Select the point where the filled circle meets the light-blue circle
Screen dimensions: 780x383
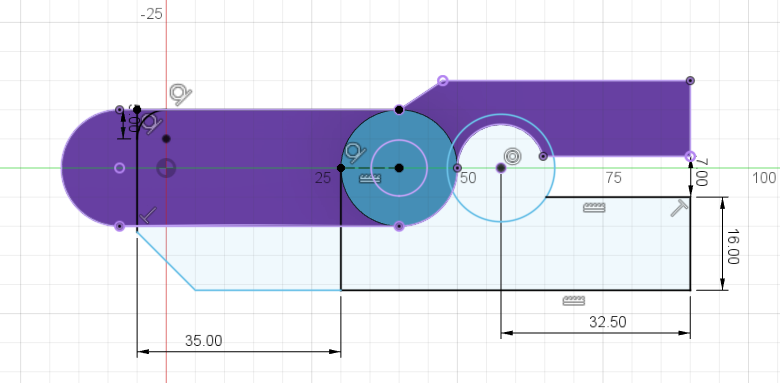click(457, 168)
